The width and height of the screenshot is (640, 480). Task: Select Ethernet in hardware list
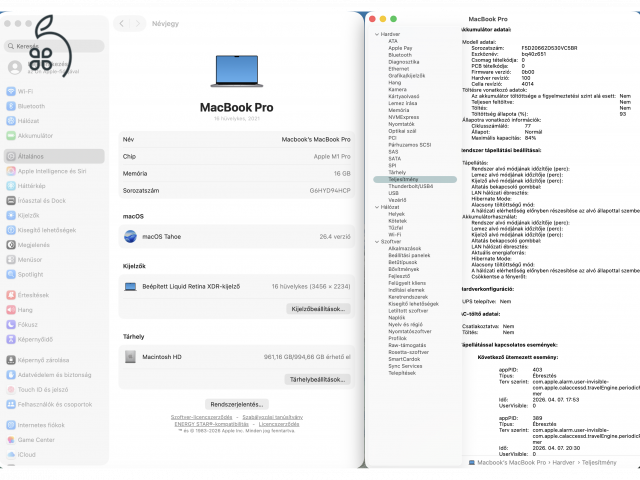pyautogui.click(x=399, y=69)
